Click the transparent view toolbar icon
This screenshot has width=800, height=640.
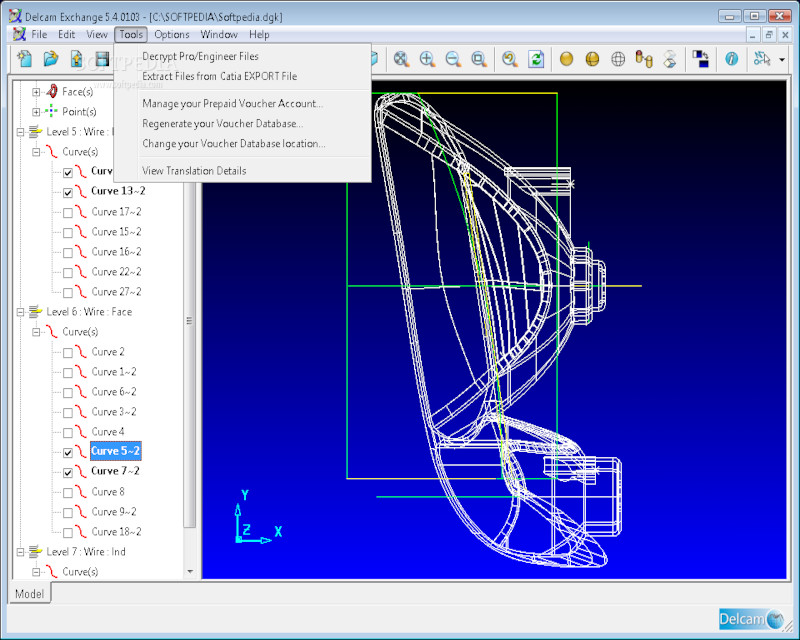pos(670,59)
